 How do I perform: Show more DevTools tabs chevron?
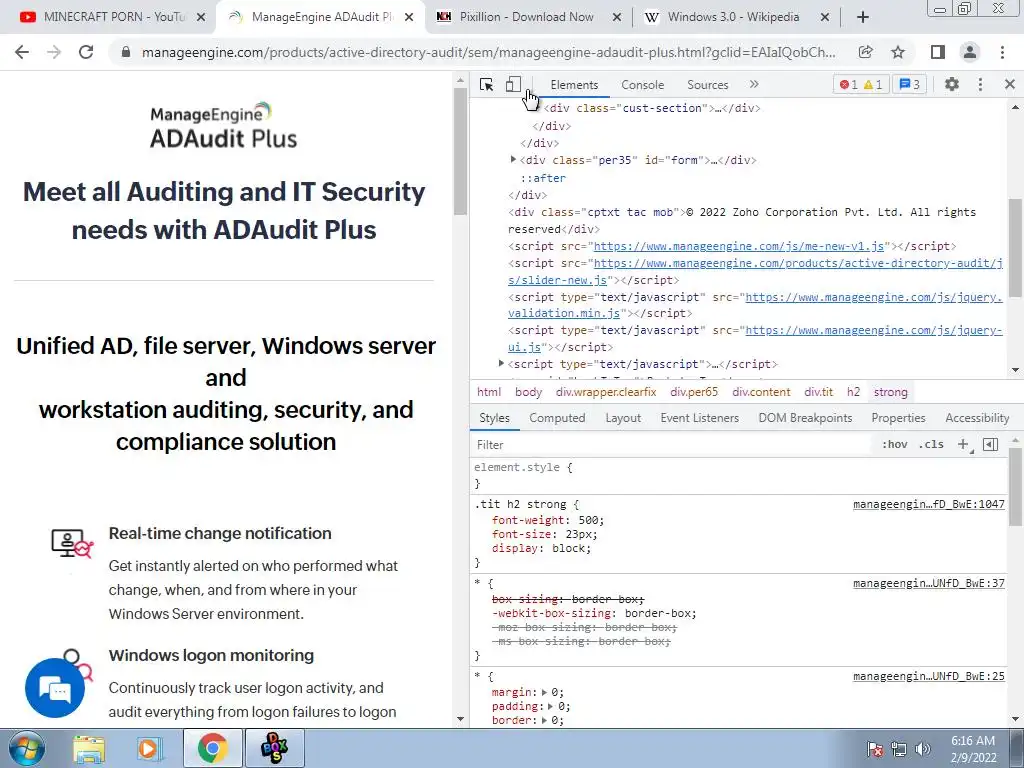(x=754, y=84)
